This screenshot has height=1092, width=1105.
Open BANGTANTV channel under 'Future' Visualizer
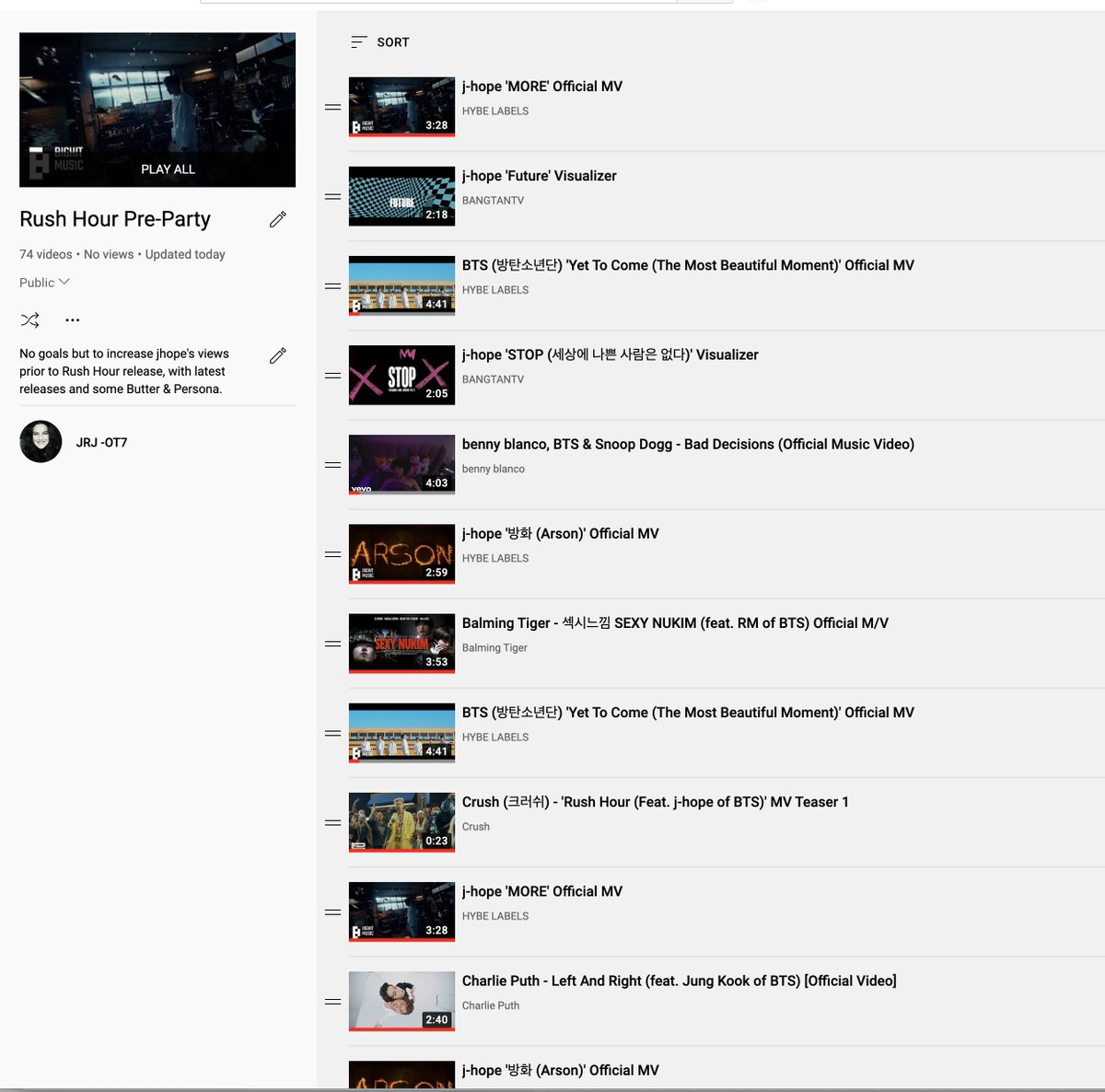click(493, 201)
